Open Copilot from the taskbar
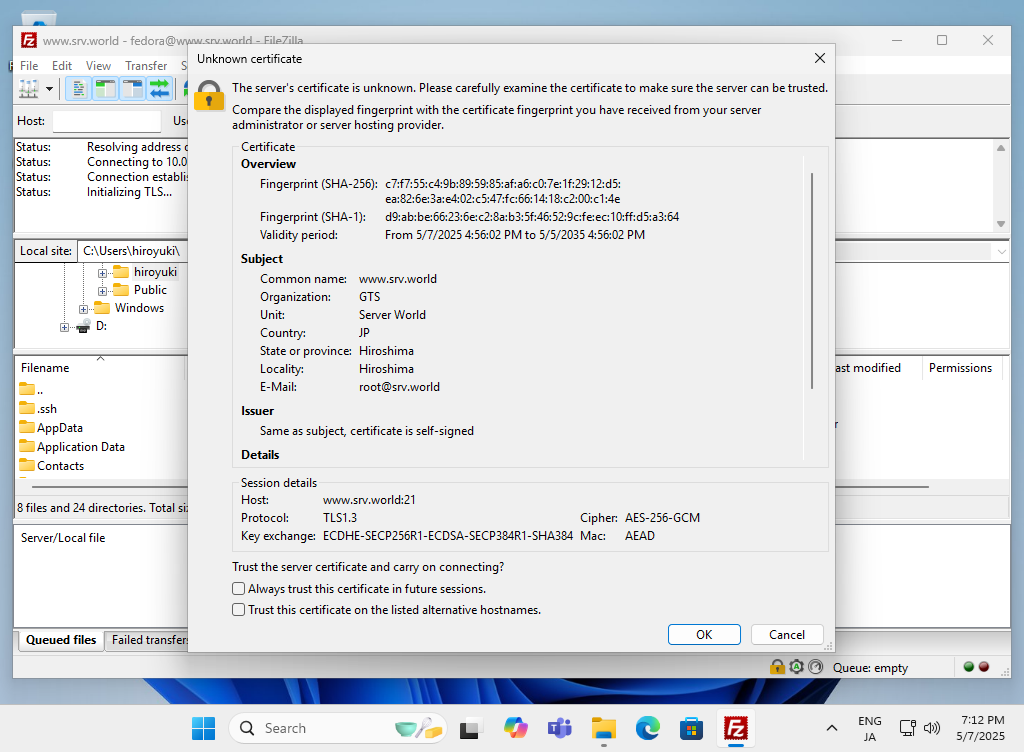This screenshot has height=752, width=1024. [516, 728]
